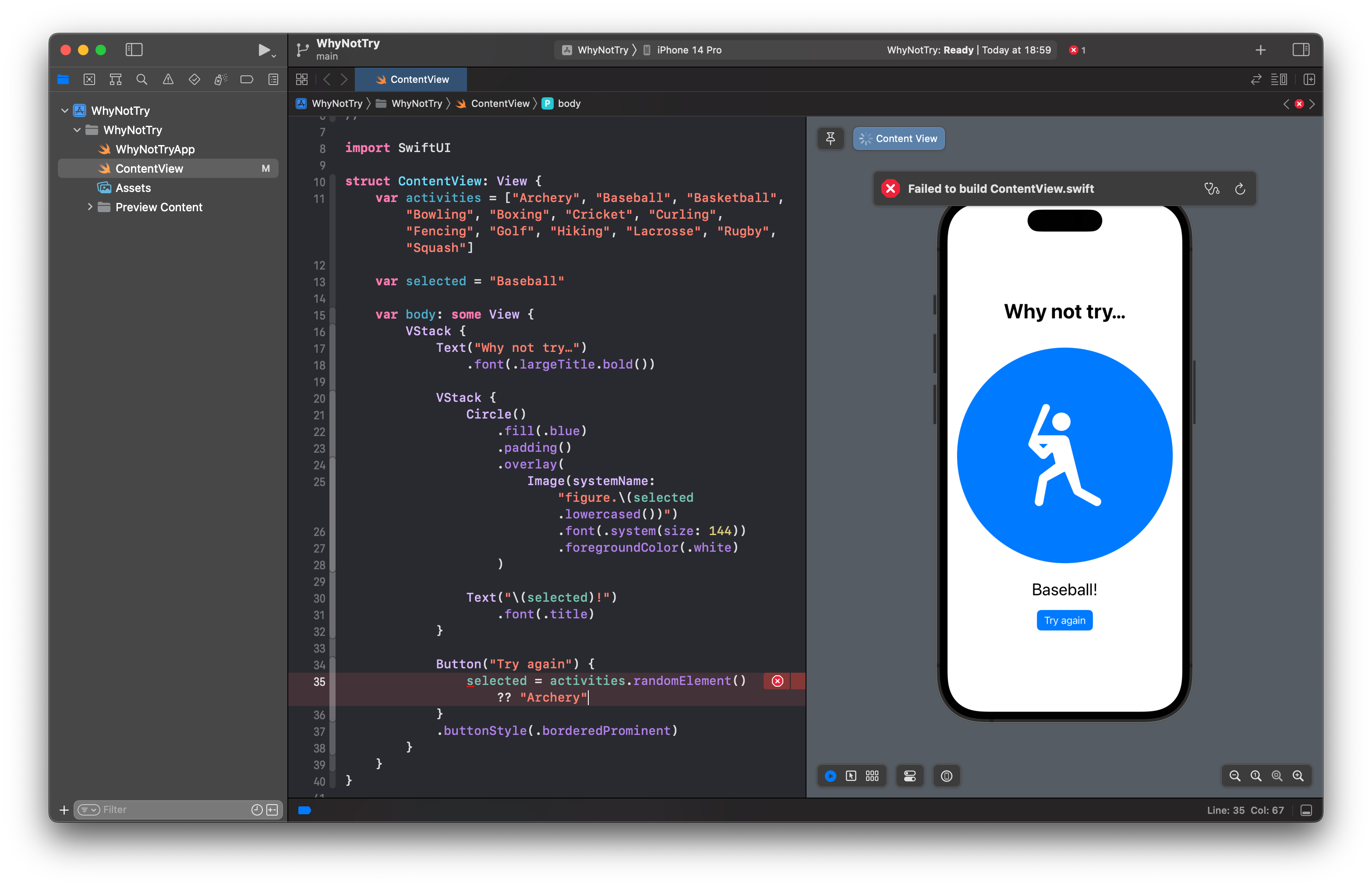The image size is (1372, 887).
Task: Go forward in editor history
Action: (x=344, y=79)
